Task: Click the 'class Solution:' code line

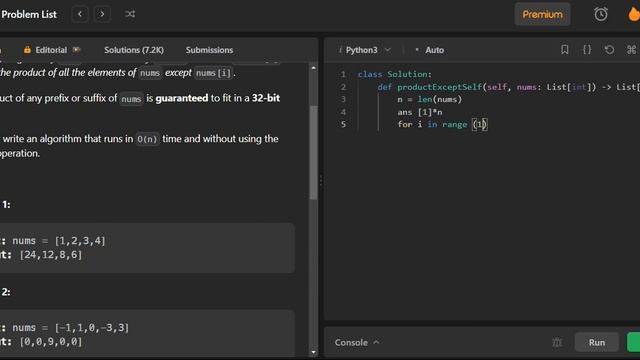Action: pyautogui.click(x=394, y=74)
